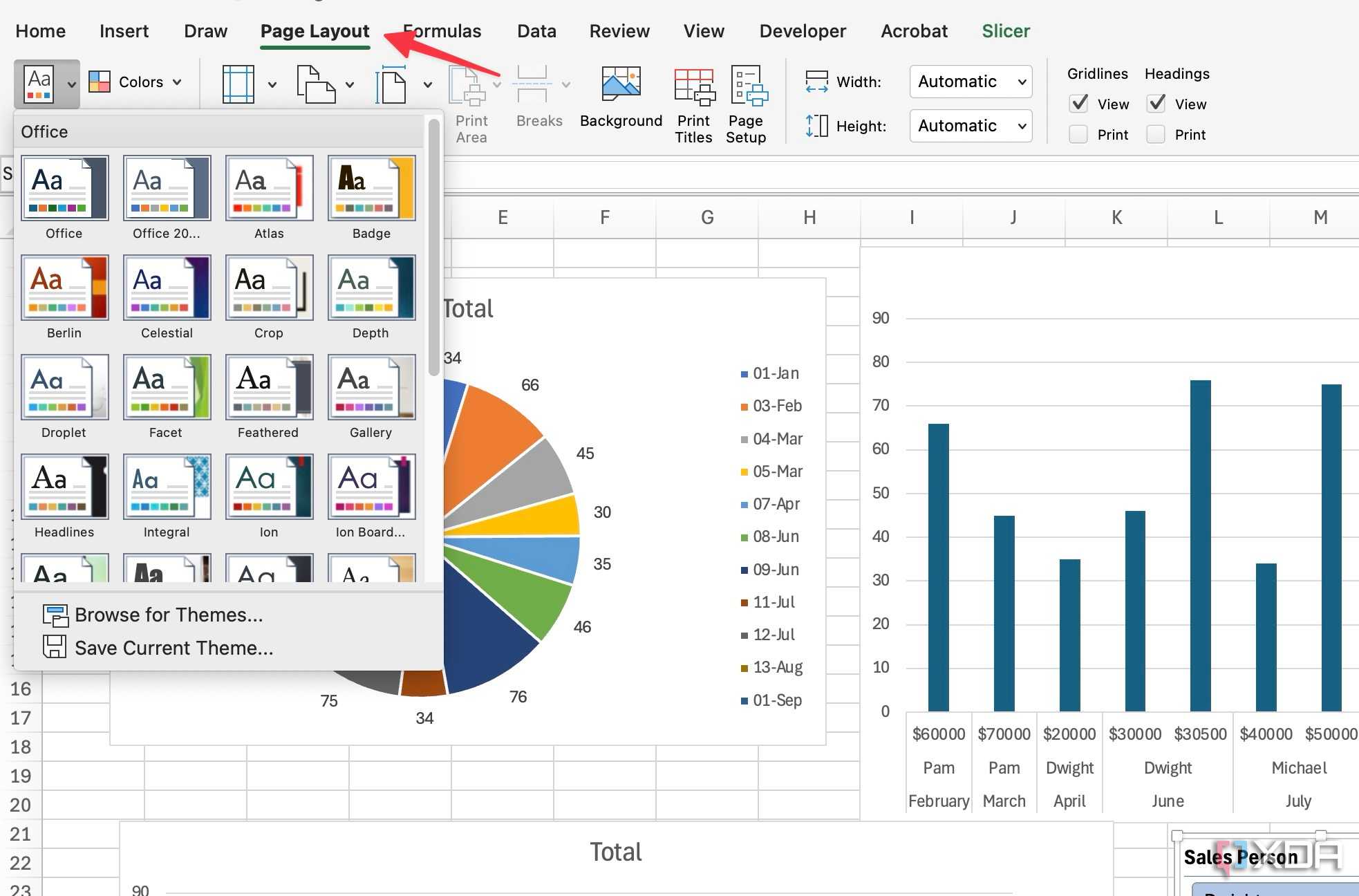Open the Slicer ribbon tab
The height and width of the screenshot is (896, 1359).
(x=1005, y=31)
